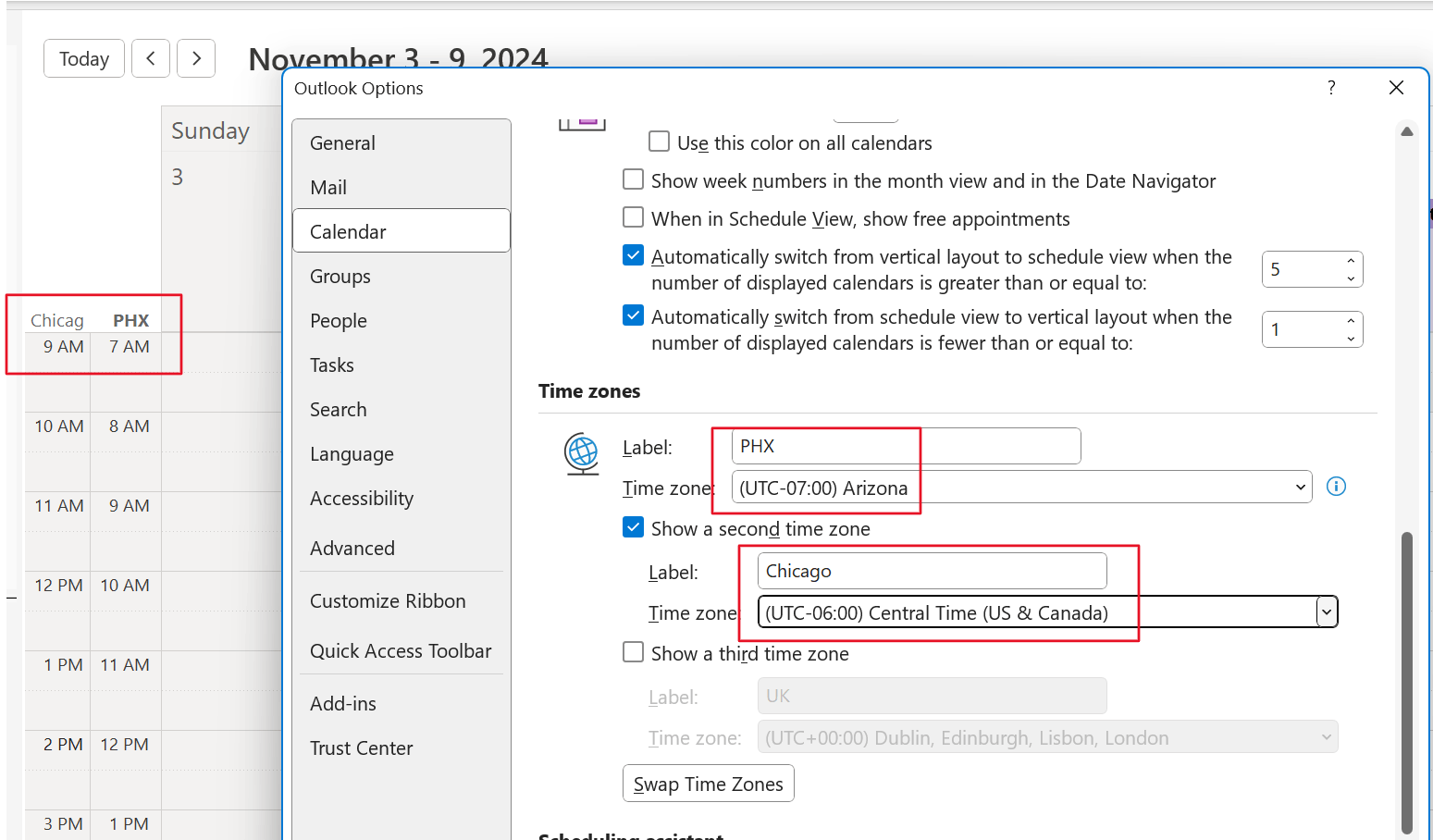Click the Swap Time Zones button
This screenshot has width=1433, height=840.
(x=709, y=784)
